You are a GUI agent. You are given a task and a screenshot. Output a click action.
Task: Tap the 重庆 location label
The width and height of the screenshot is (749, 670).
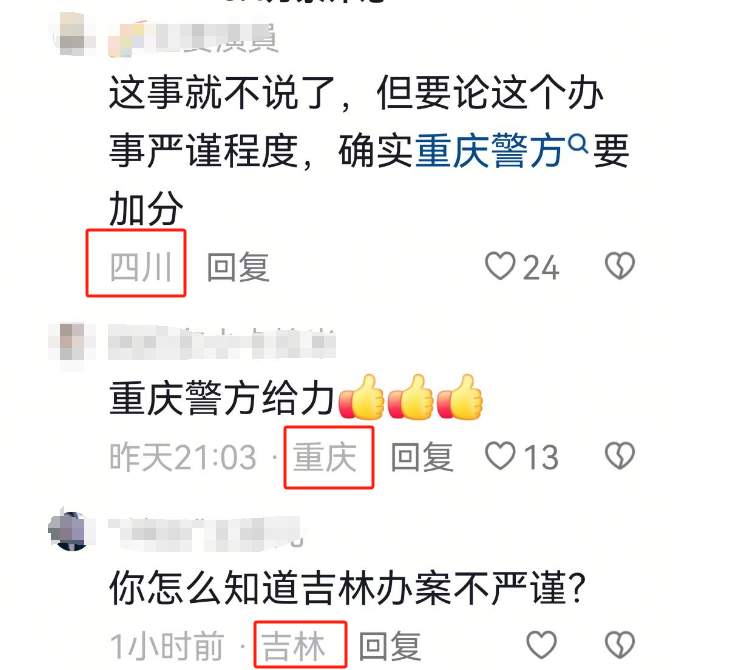(325, 457)
